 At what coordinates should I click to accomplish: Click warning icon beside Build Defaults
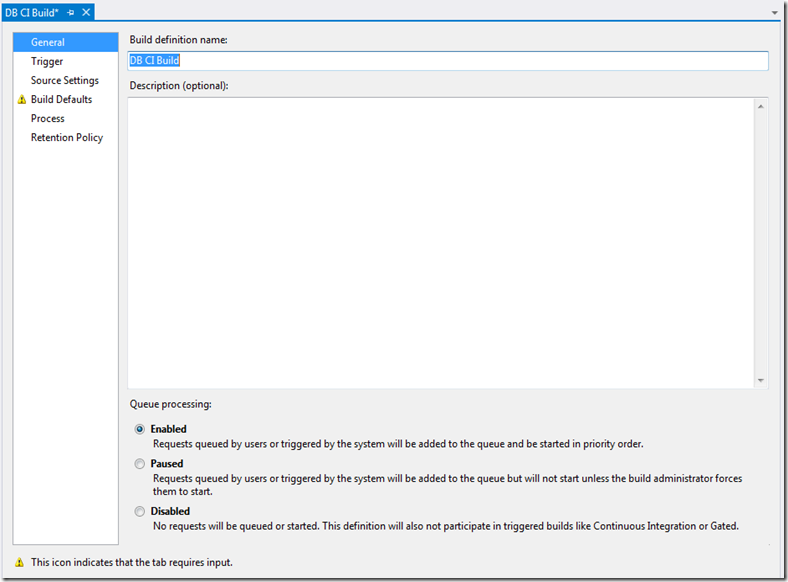point(22,100)
